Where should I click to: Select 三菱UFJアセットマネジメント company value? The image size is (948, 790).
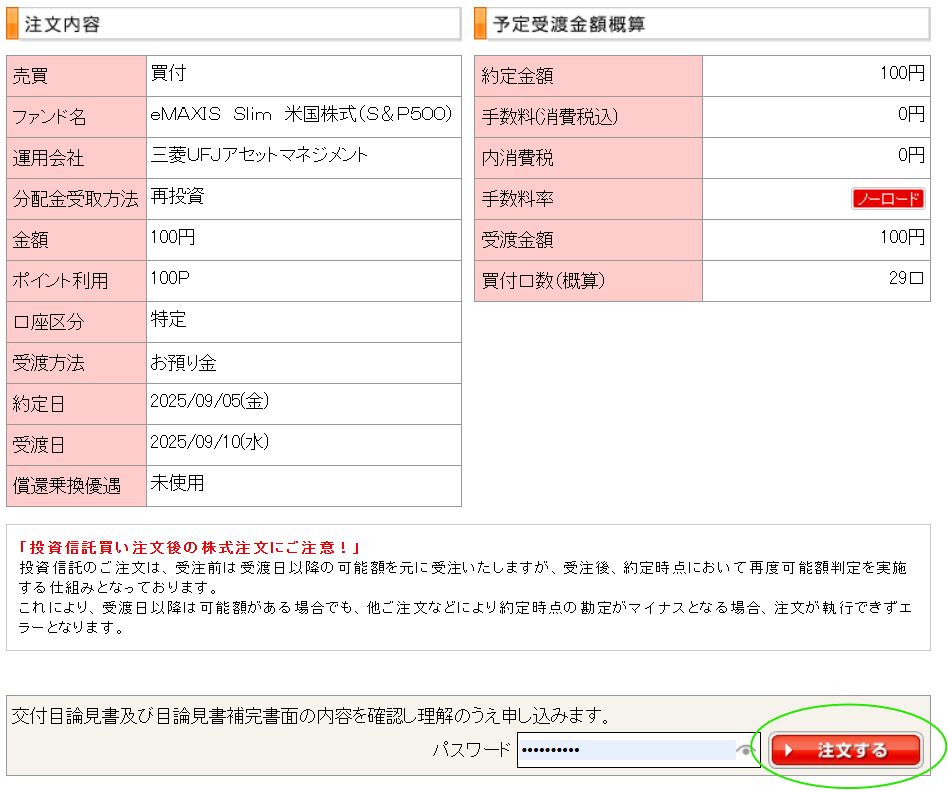click(259, 155)
